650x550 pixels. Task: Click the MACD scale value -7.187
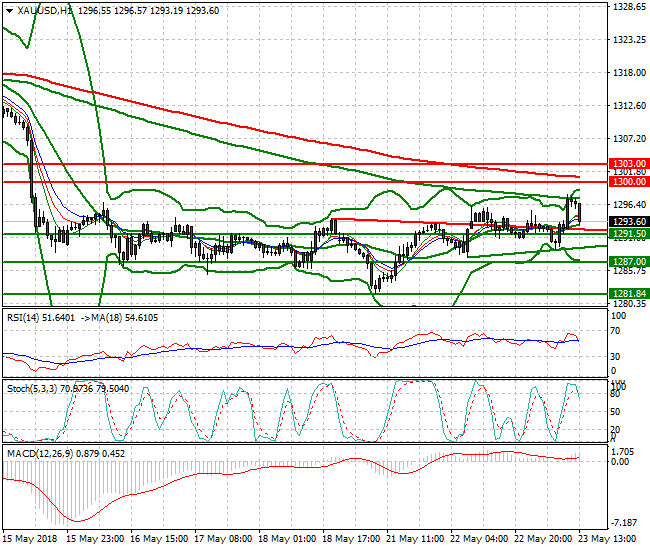pos(624,523)
